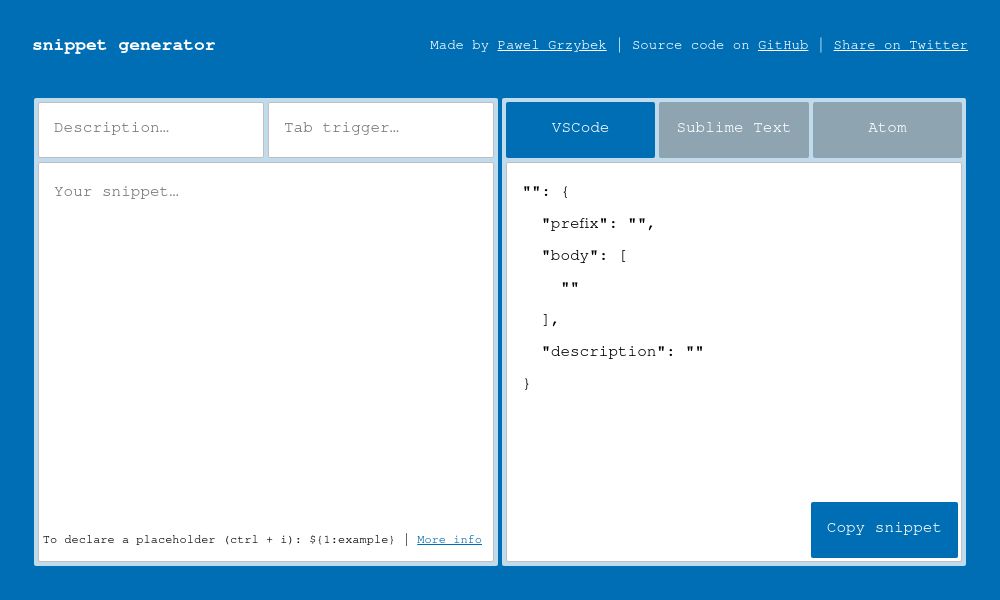Select the Atom tab

point(886,129)
